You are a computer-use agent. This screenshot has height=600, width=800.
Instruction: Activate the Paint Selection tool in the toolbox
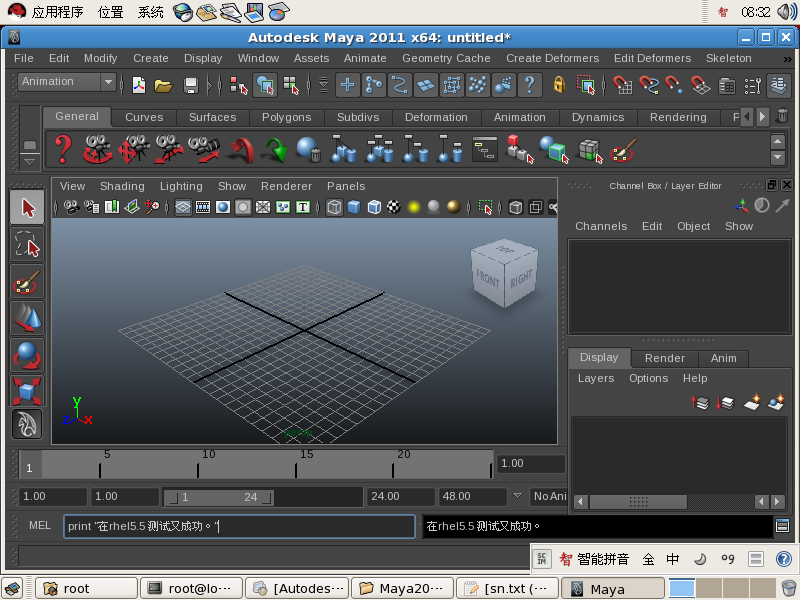[27, 282]
